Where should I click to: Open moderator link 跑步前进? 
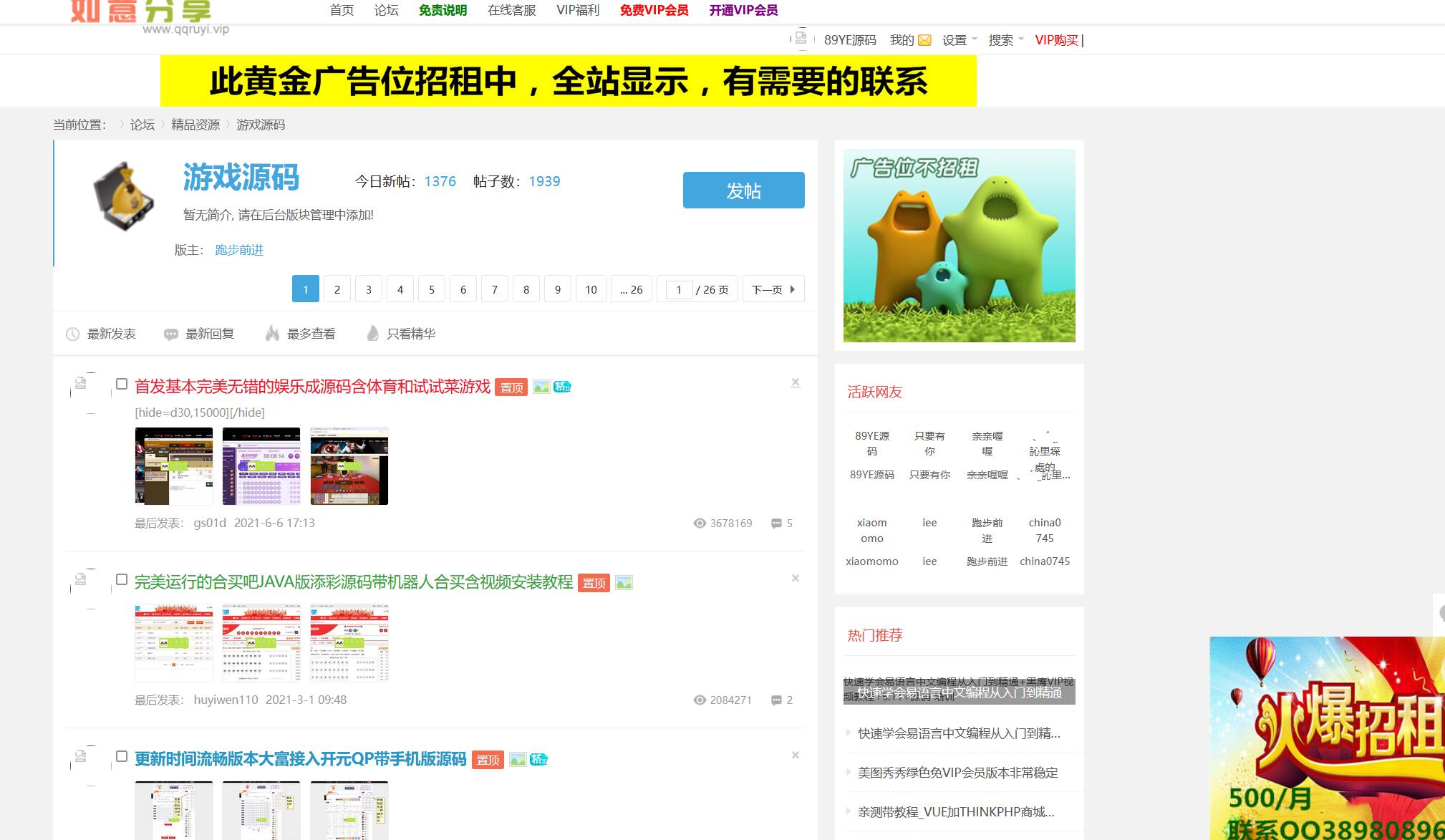[239, 250]
